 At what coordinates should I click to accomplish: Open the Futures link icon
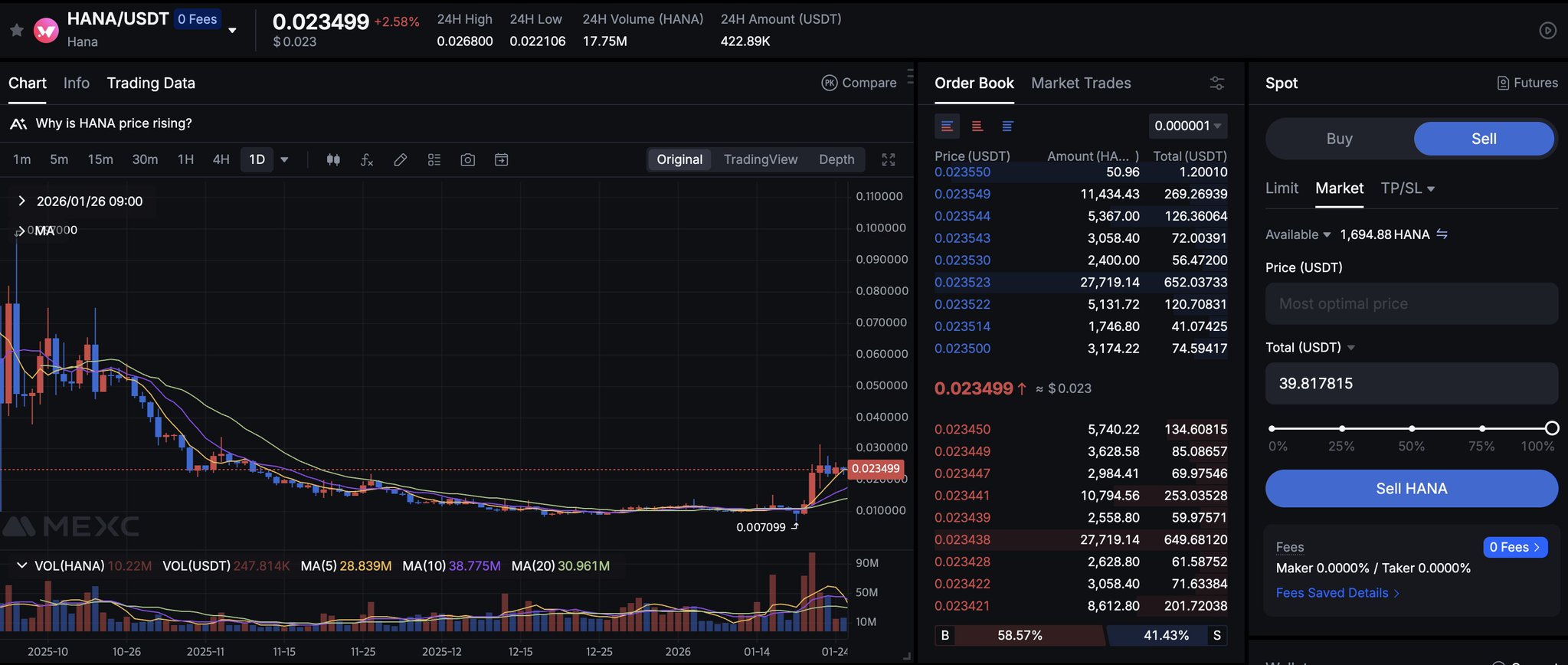1503,83
